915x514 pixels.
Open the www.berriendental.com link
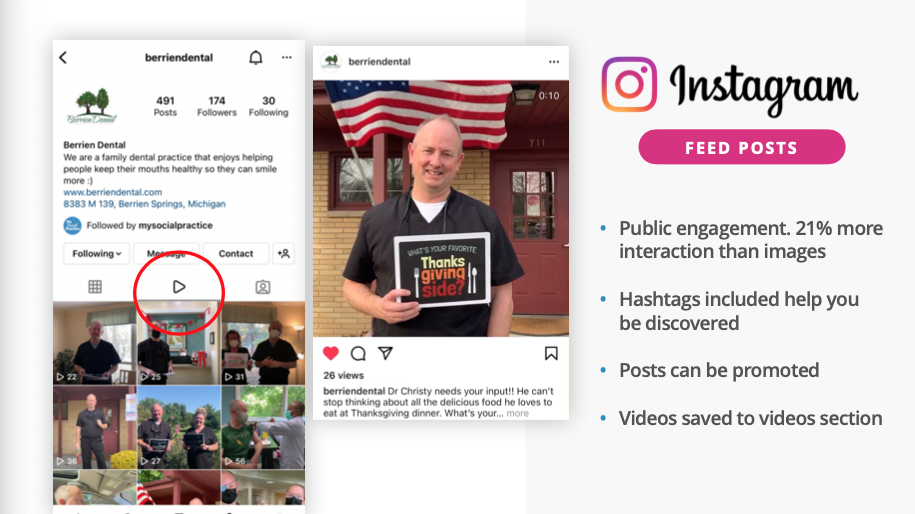point(113,192)
